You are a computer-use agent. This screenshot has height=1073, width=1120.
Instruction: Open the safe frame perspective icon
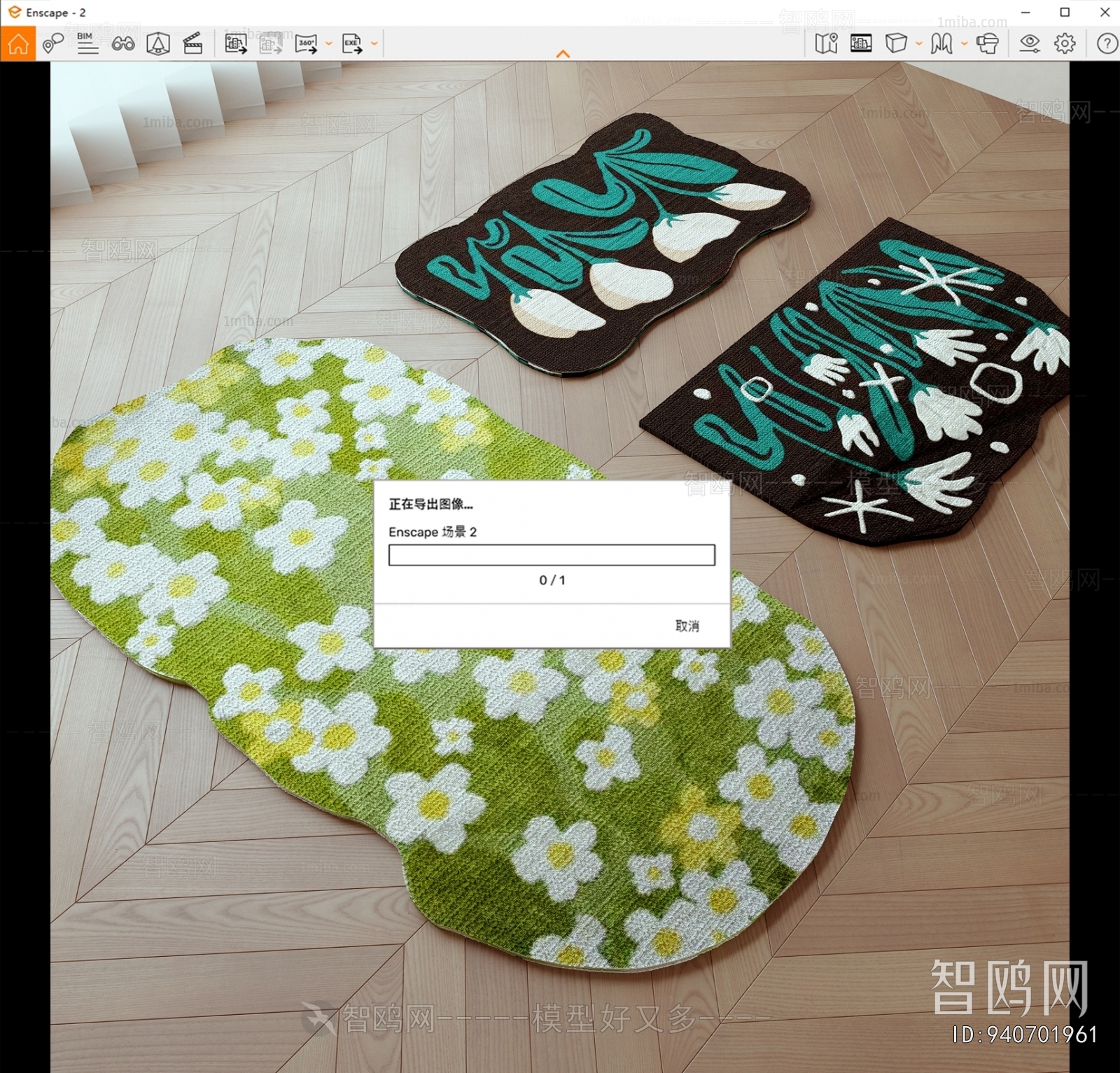click(x=158, y=43)
